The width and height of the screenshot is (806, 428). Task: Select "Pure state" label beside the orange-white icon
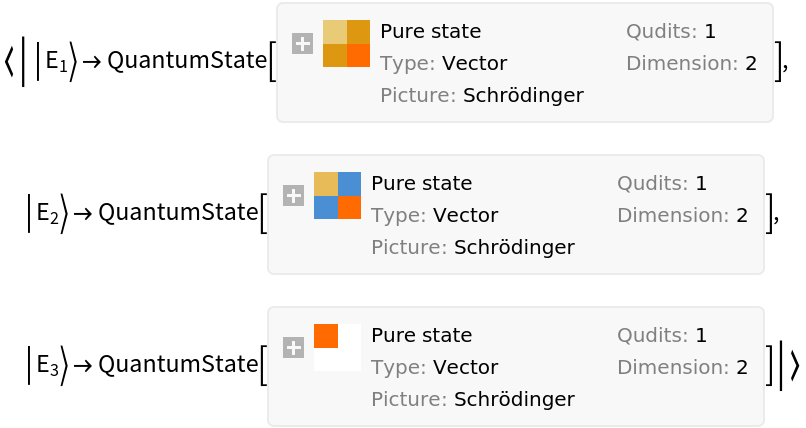point(421,335)
